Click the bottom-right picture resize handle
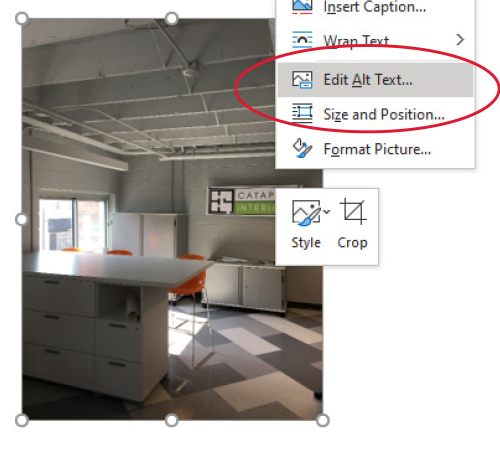Screen dimensions: 500x449 coord(323,421)
